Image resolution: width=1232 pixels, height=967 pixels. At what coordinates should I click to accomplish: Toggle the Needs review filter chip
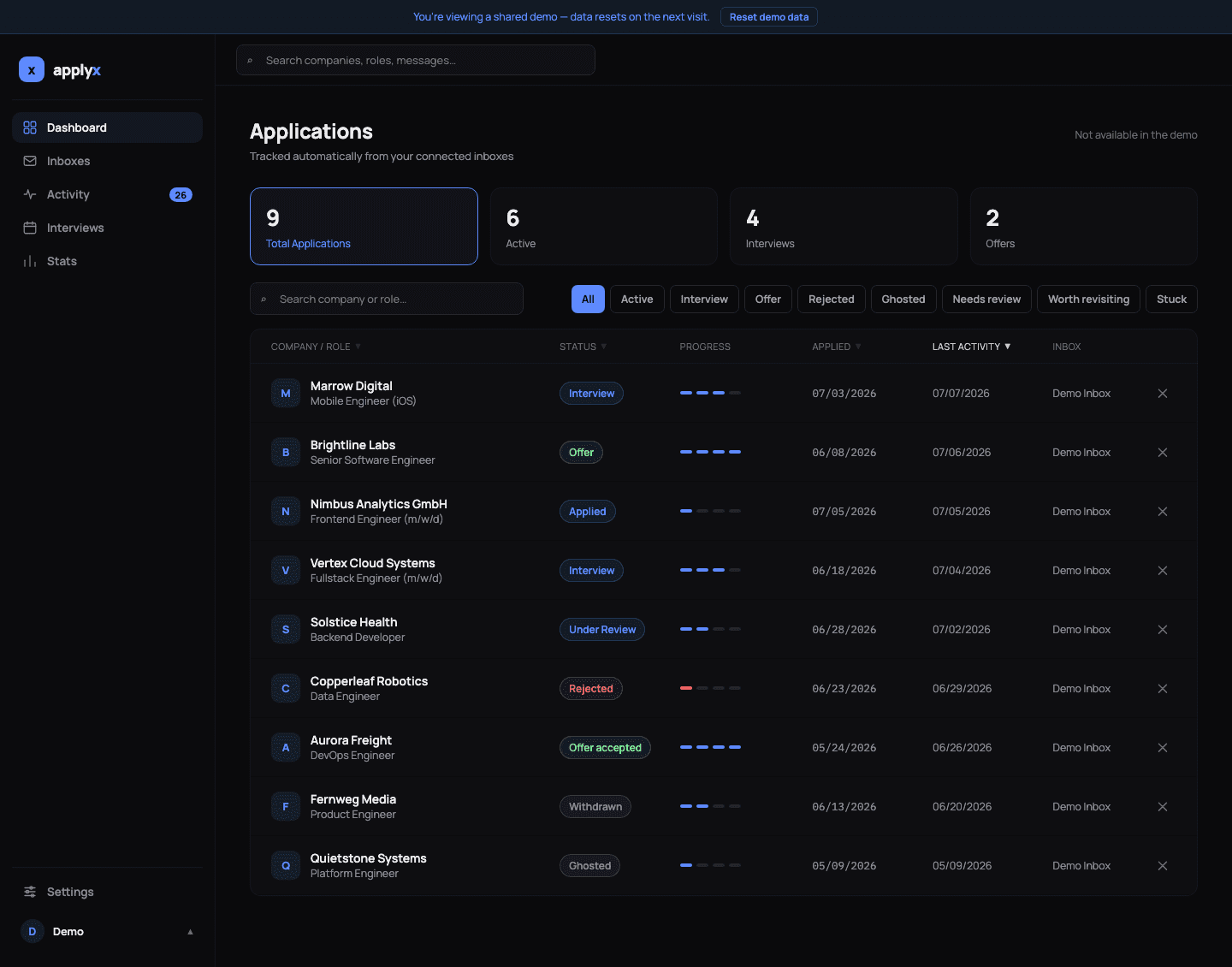(986, 300)
